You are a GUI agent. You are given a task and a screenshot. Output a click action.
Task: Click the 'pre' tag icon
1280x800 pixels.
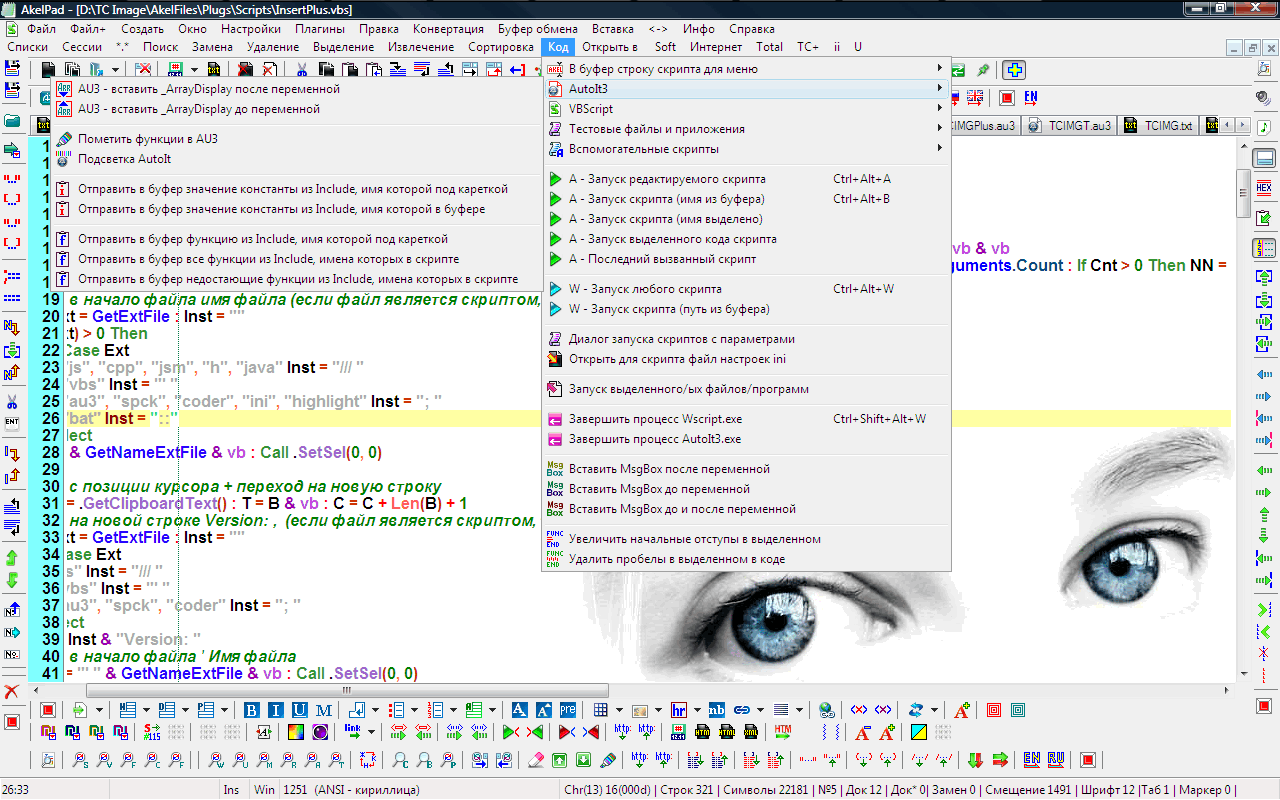567,710
